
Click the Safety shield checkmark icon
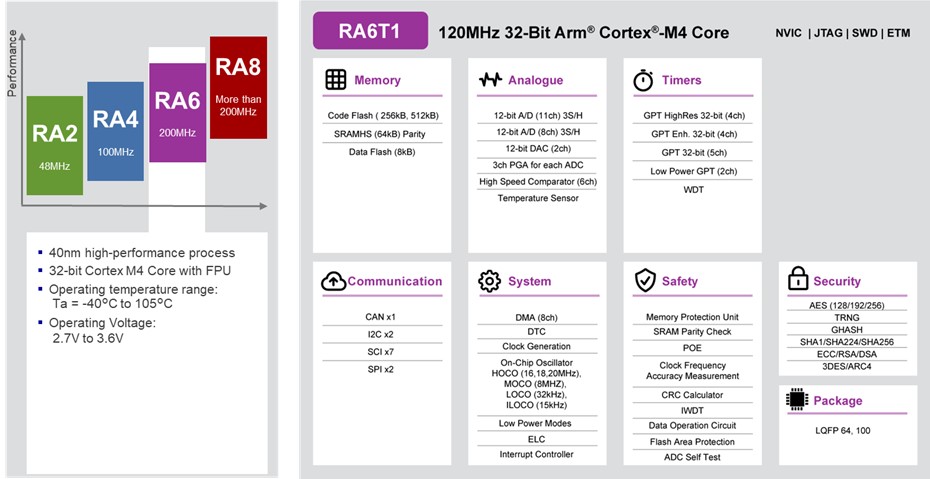[x=645, y=280]
